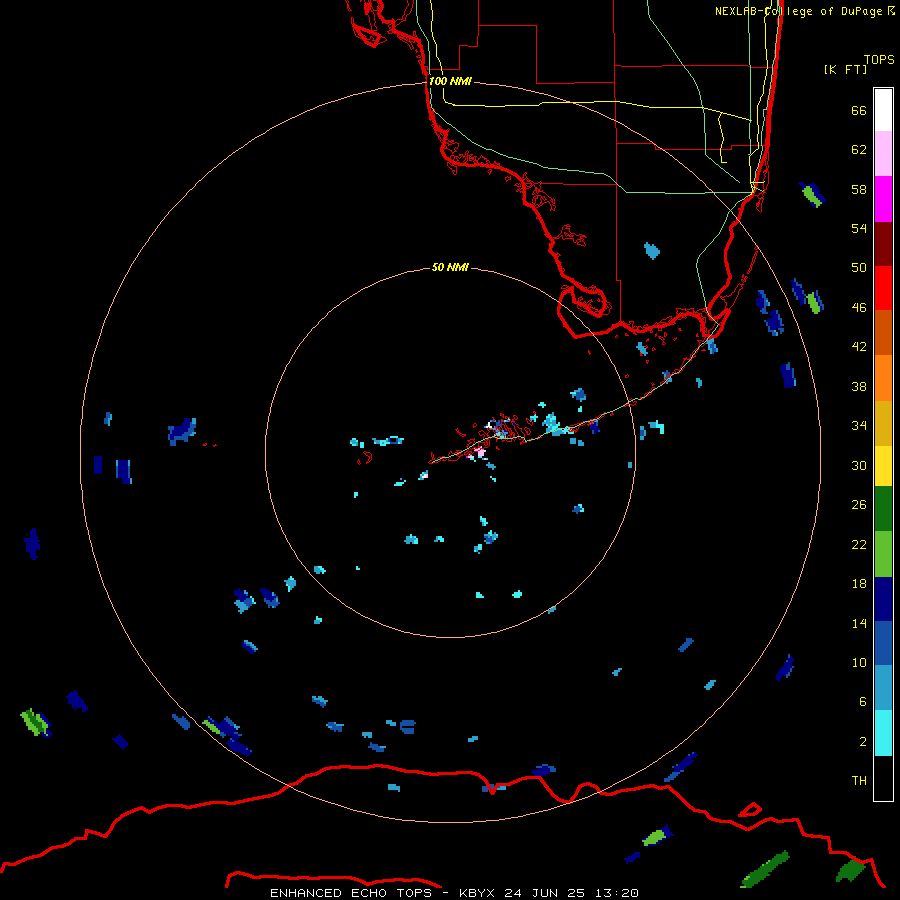Click the 46 value on the legend scale
900x900 pixels.
[859, 308]
